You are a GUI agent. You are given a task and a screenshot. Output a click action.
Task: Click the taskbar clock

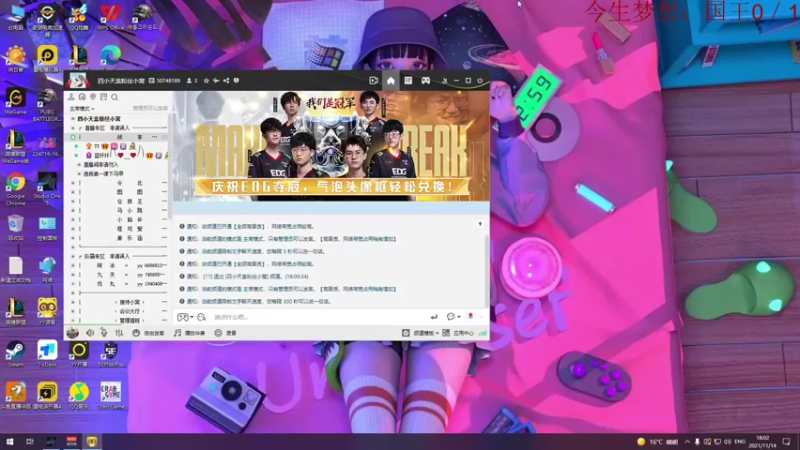762,441
